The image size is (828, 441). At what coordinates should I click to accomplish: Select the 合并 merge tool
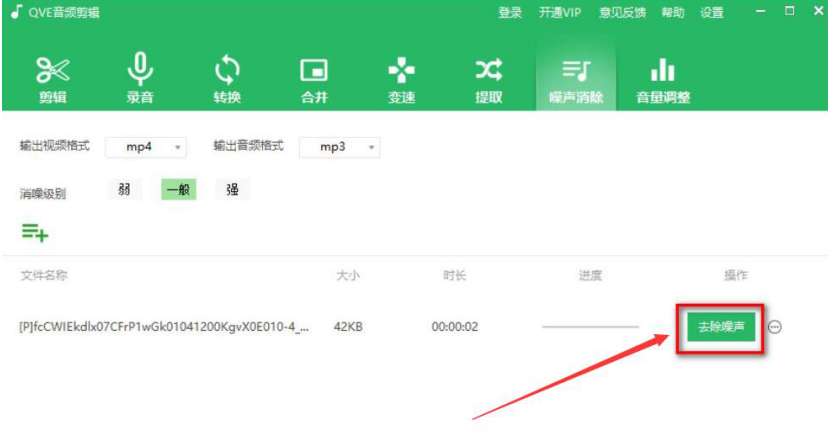pos(314,80)
